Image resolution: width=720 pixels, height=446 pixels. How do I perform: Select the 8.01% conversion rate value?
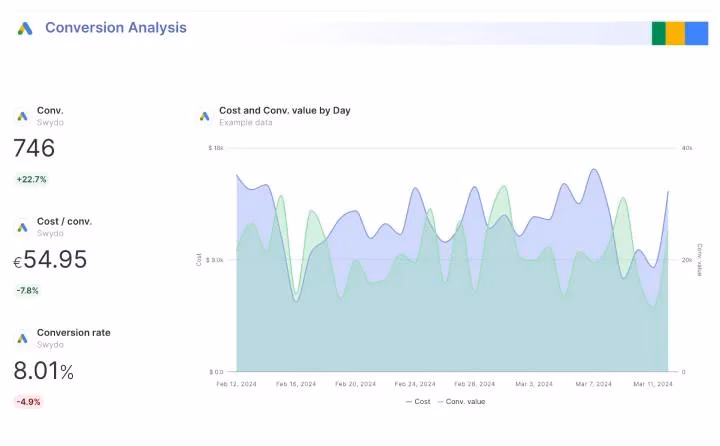44,371
